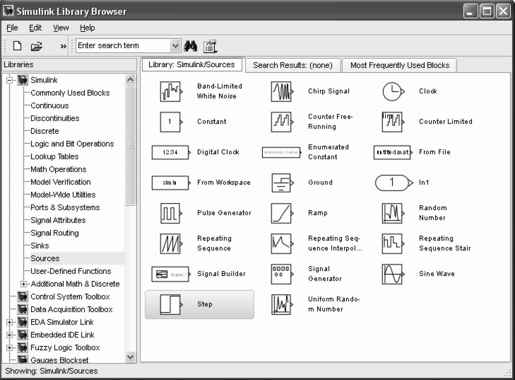Select Model-Wide Utilities in tree

click(63, 195)
